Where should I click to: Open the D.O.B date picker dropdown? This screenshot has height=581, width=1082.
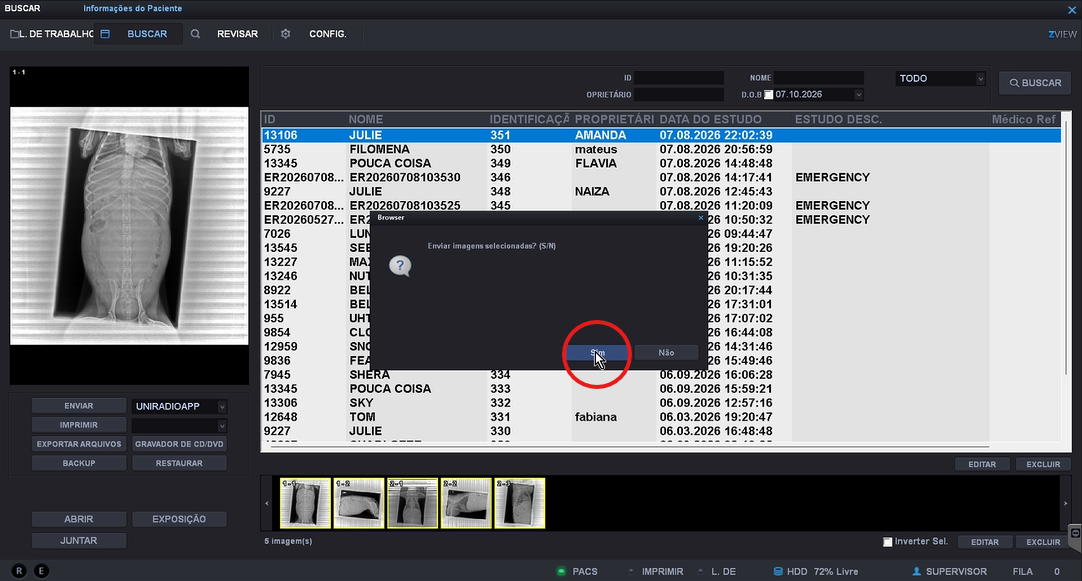pyautogui.click(x=858, y=95)
